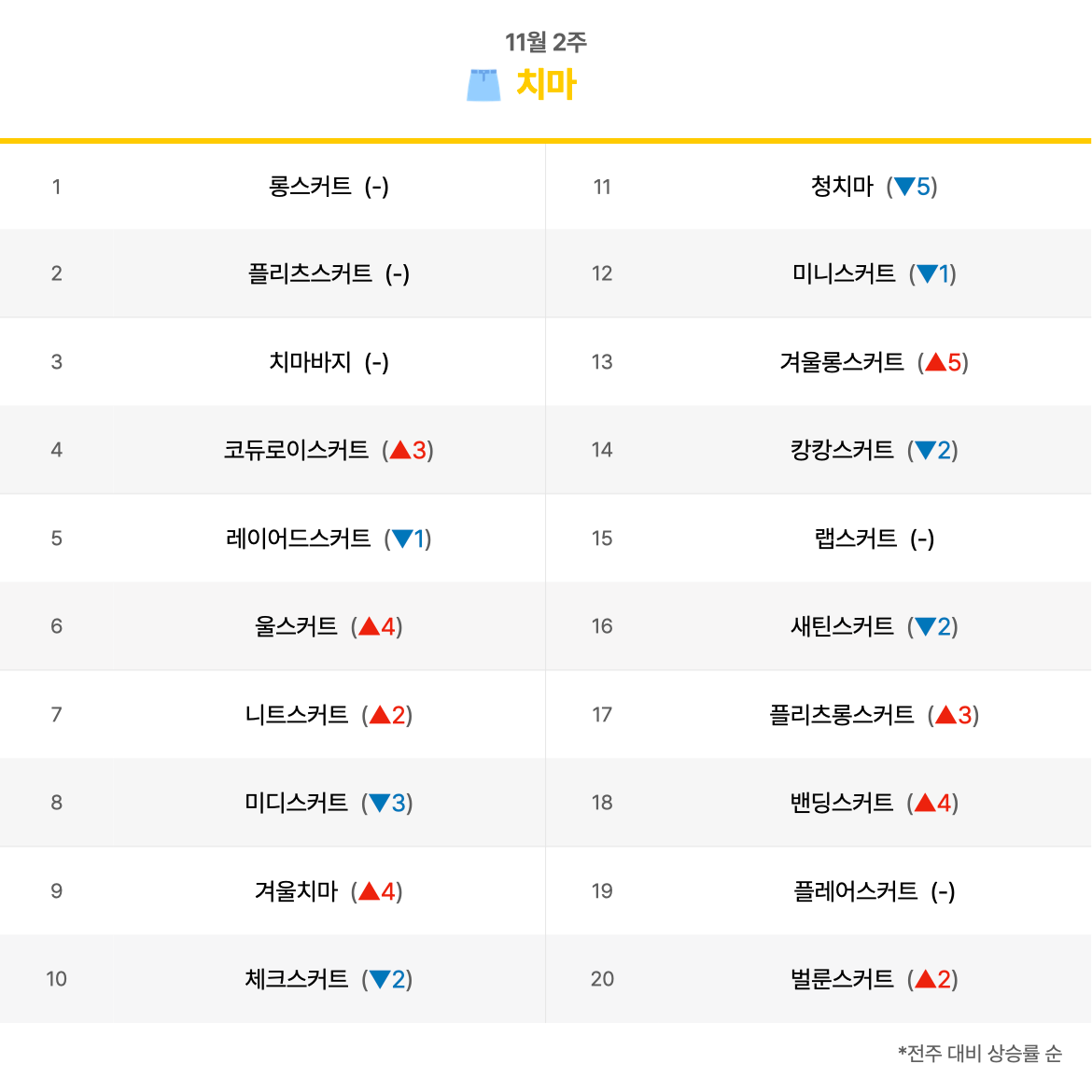
Task: Click the blue down arrow beside 청치마
Action: point(904,187)
